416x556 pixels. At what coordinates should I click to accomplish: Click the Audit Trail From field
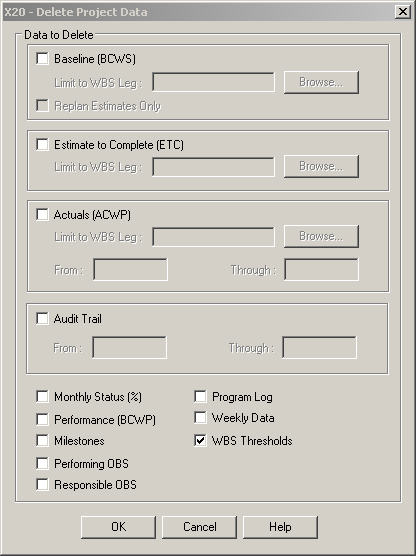(x=129, y=348)
